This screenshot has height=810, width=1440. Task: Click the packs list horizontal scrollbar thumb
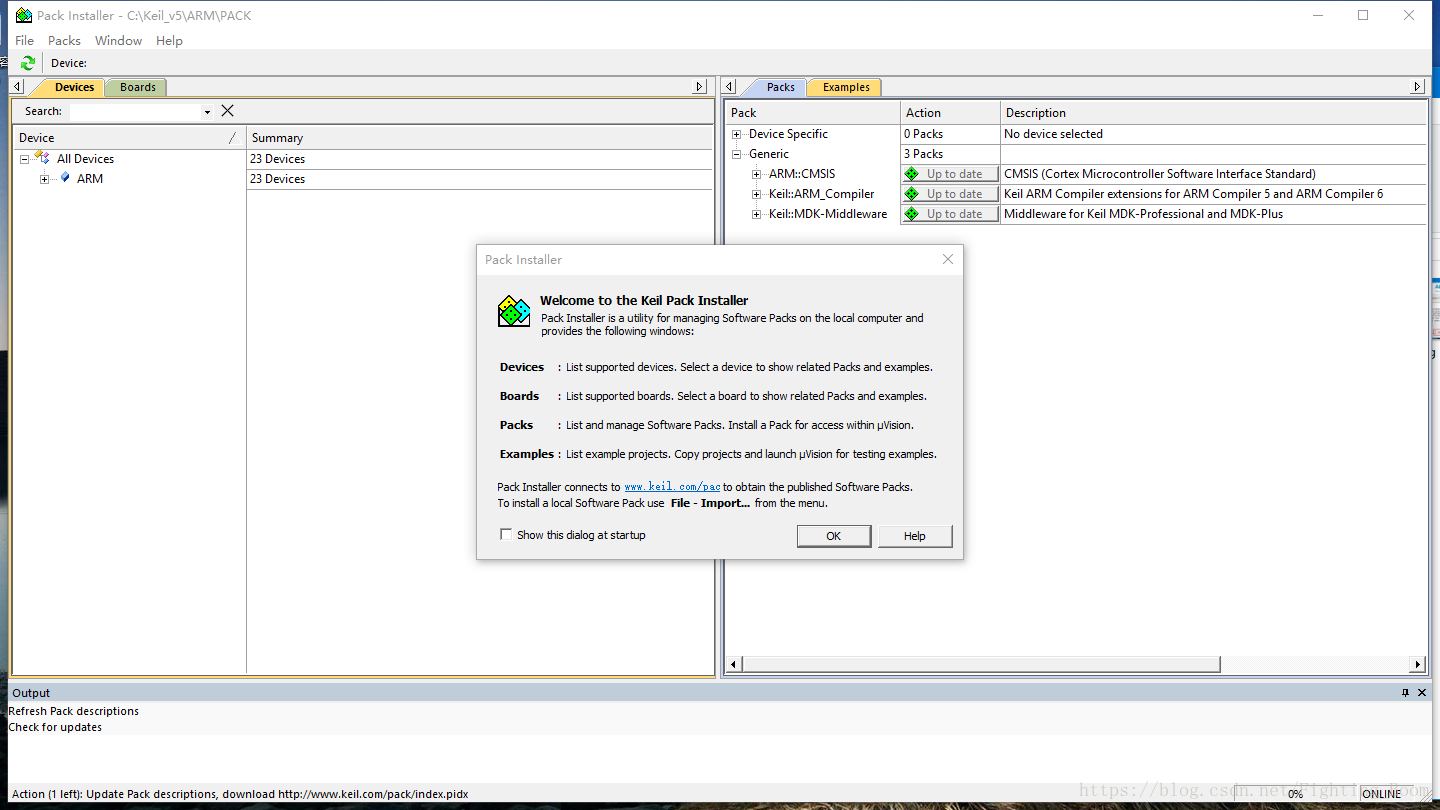(x=982, y=664)
